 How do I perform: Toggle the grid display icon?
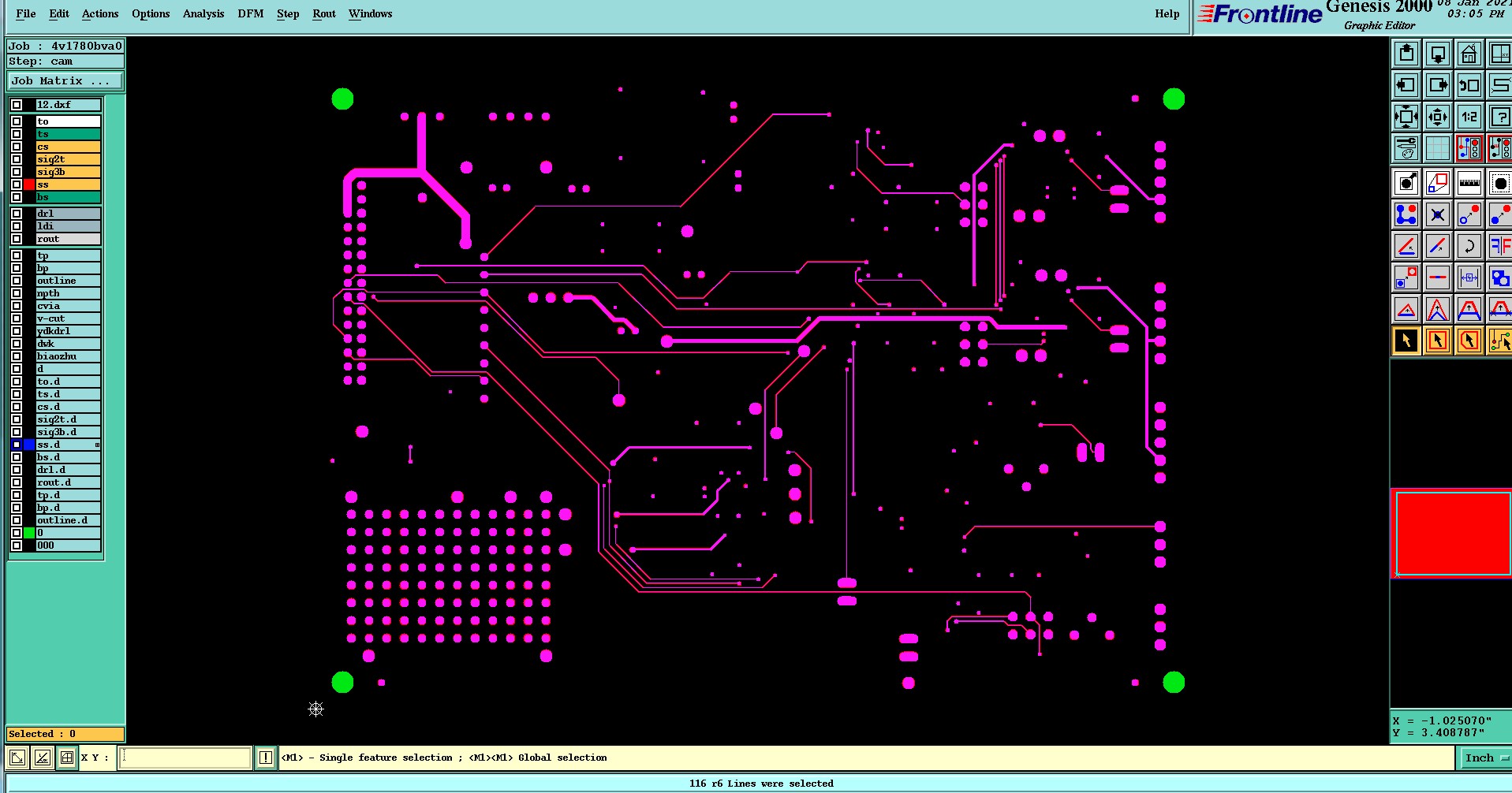click(x=1438, y=148)
